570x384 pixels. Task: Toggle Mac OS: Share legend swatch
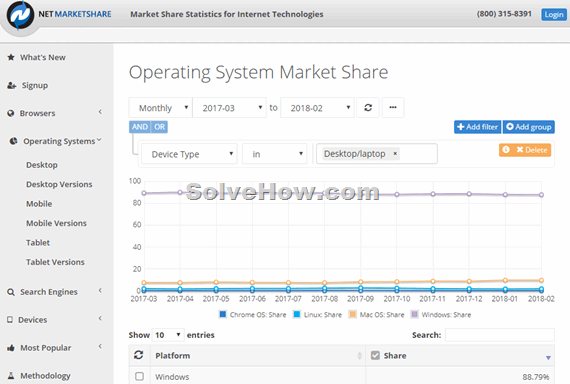click(352, 314)
